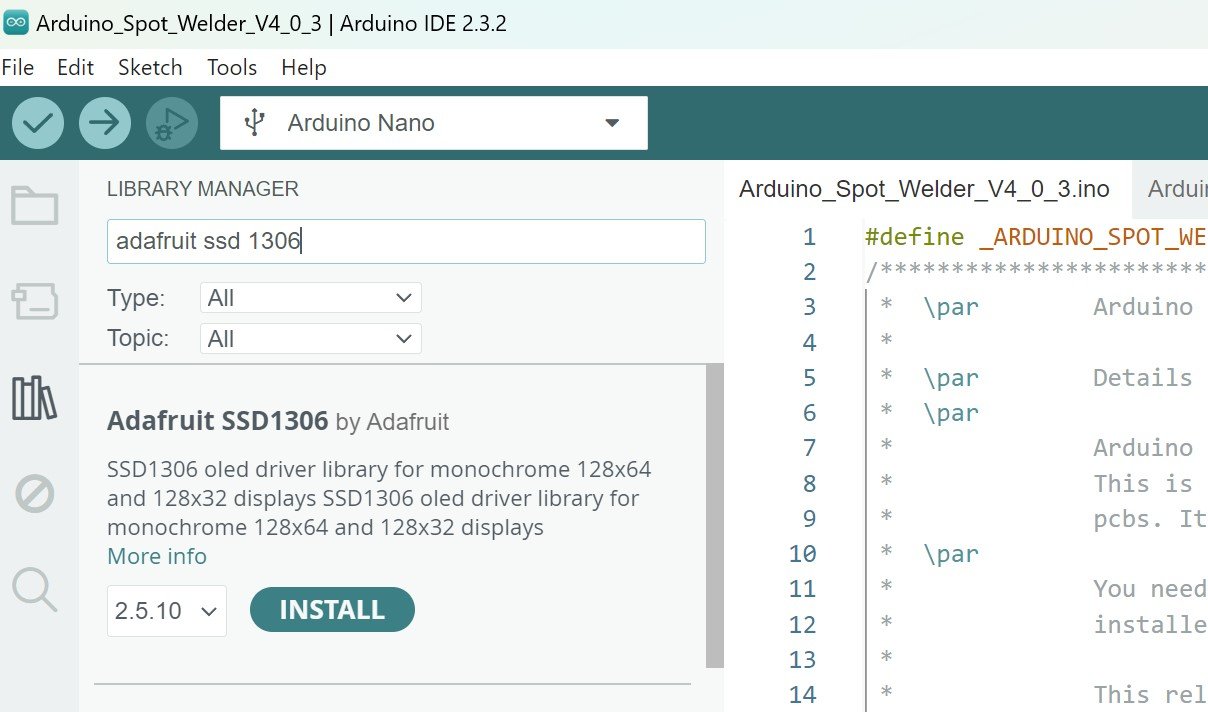Image resolution: width=1208 pixels, height=712 pixels.
Task: Click line number 7 in editor gutter
Action: [809, 448]
